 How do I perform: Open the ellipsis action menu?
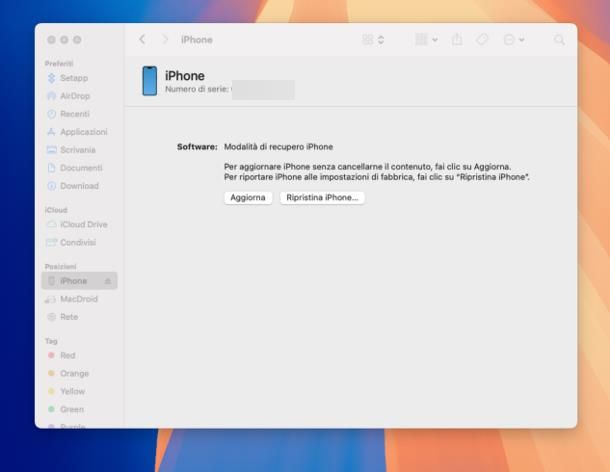click(x=514, y=40)
